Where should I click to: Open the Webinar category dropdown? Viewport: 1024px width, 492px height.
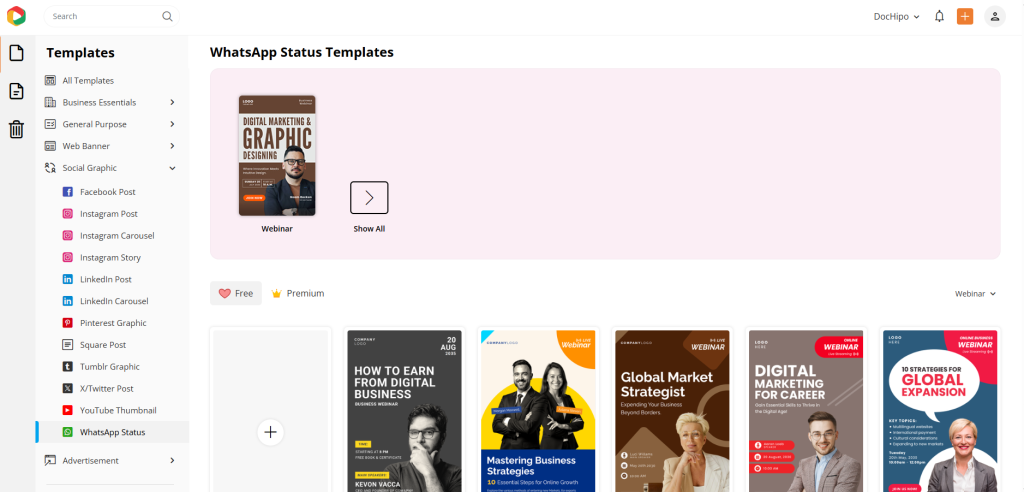click(975, 294)
